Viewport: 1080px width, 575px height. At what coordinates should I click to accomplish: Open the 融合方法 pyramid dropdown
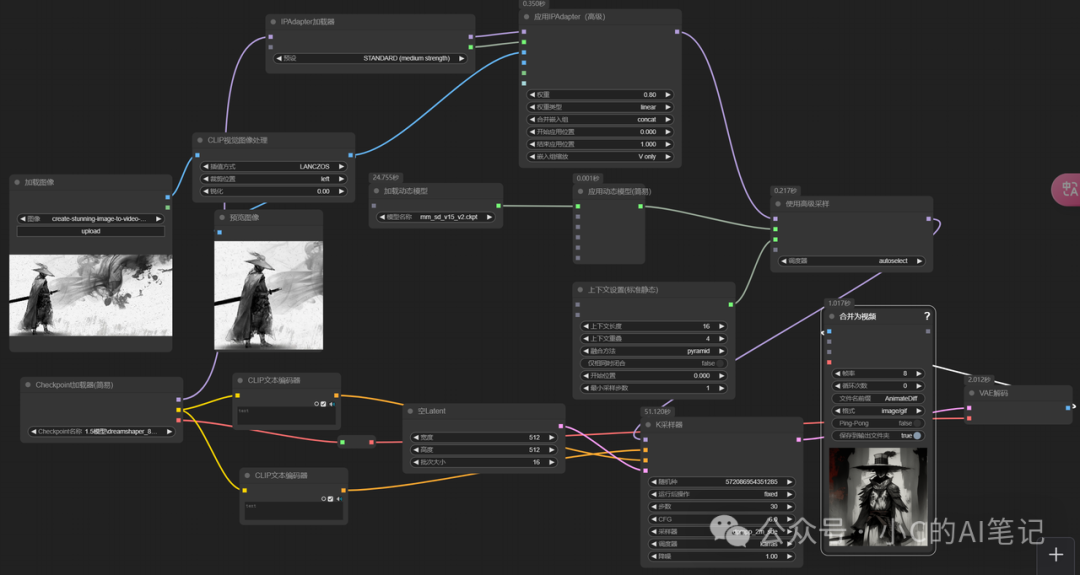[654, 351]
